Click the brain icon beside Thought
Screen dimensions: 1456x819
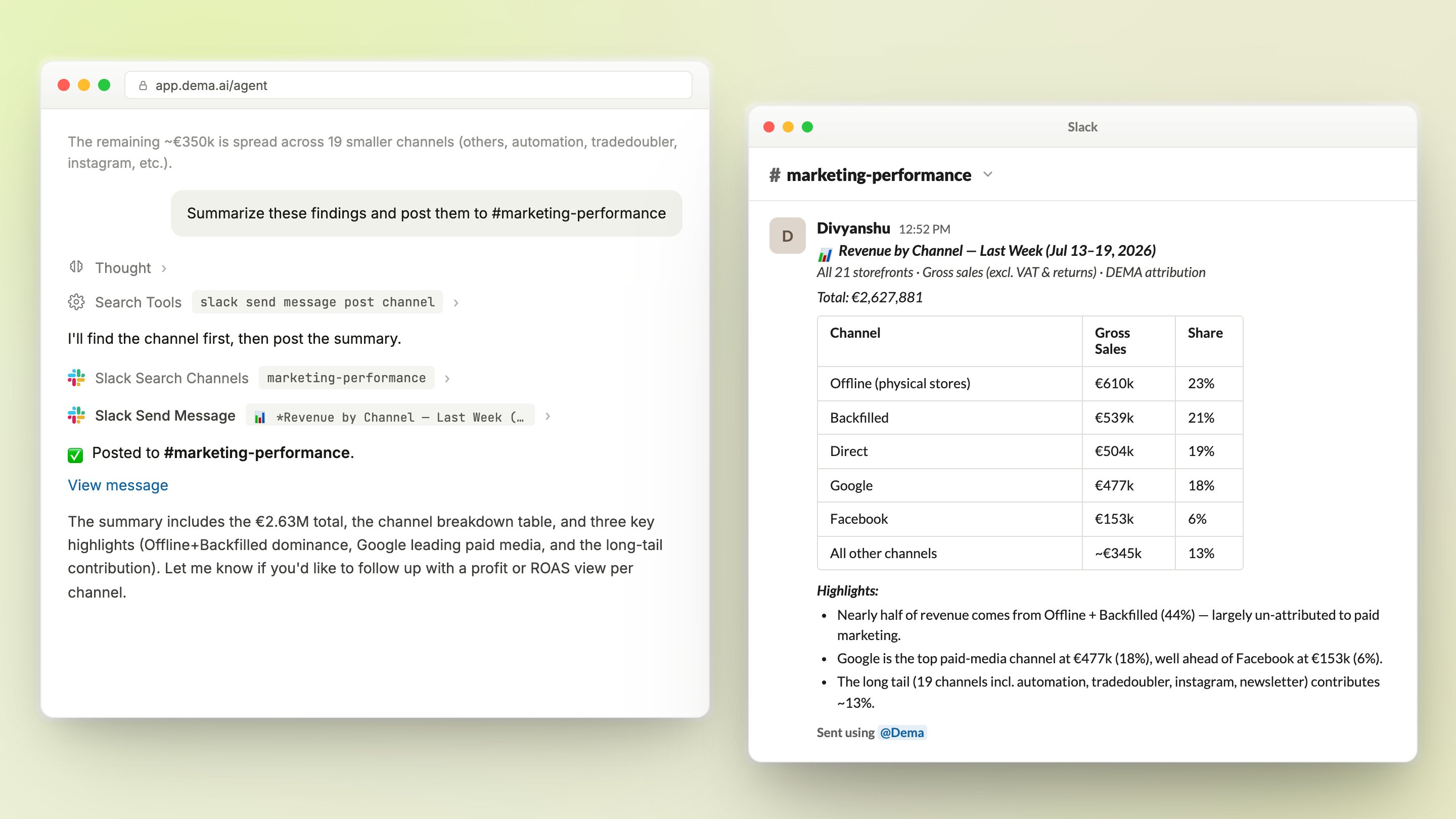(x=76, y=267)
